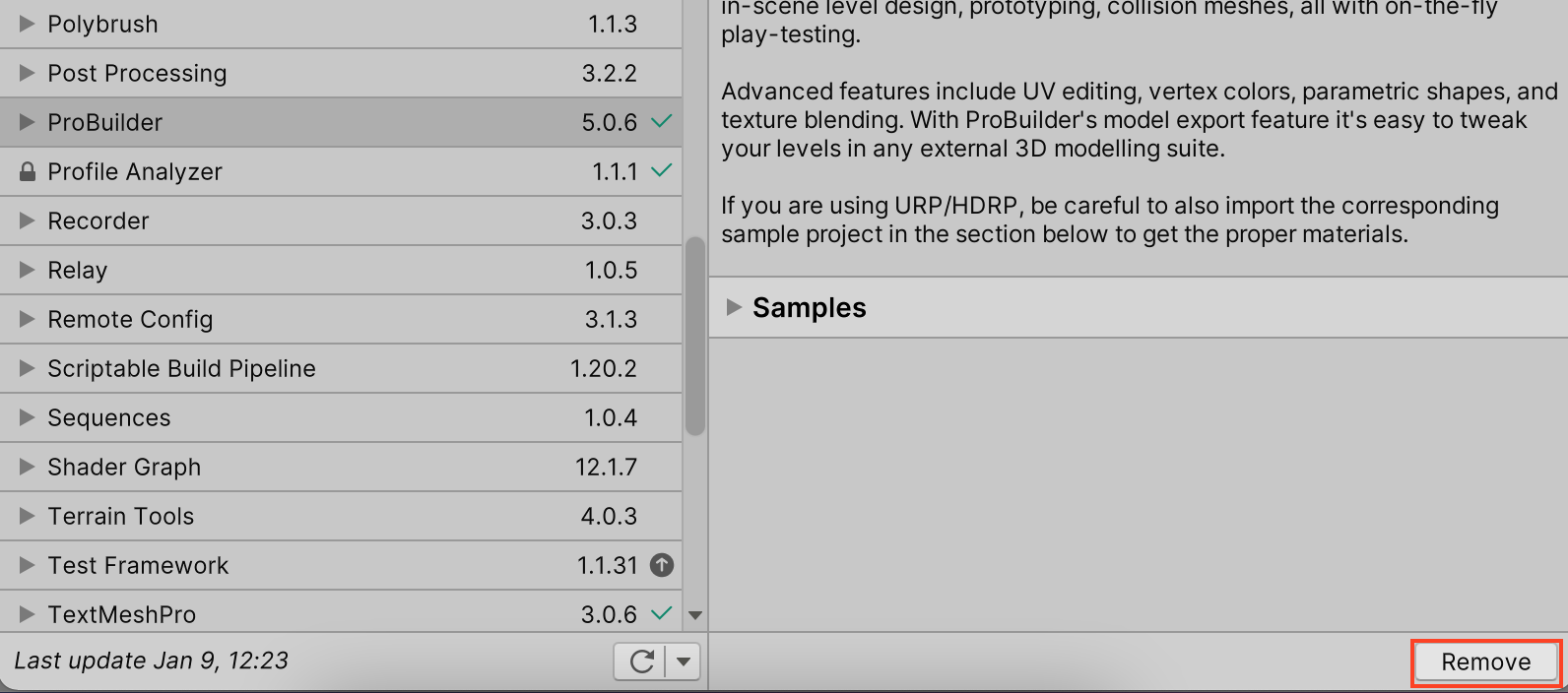The image size is (1568, 693).
Task: Click the Remove button
Action: tap(1484, 661)
